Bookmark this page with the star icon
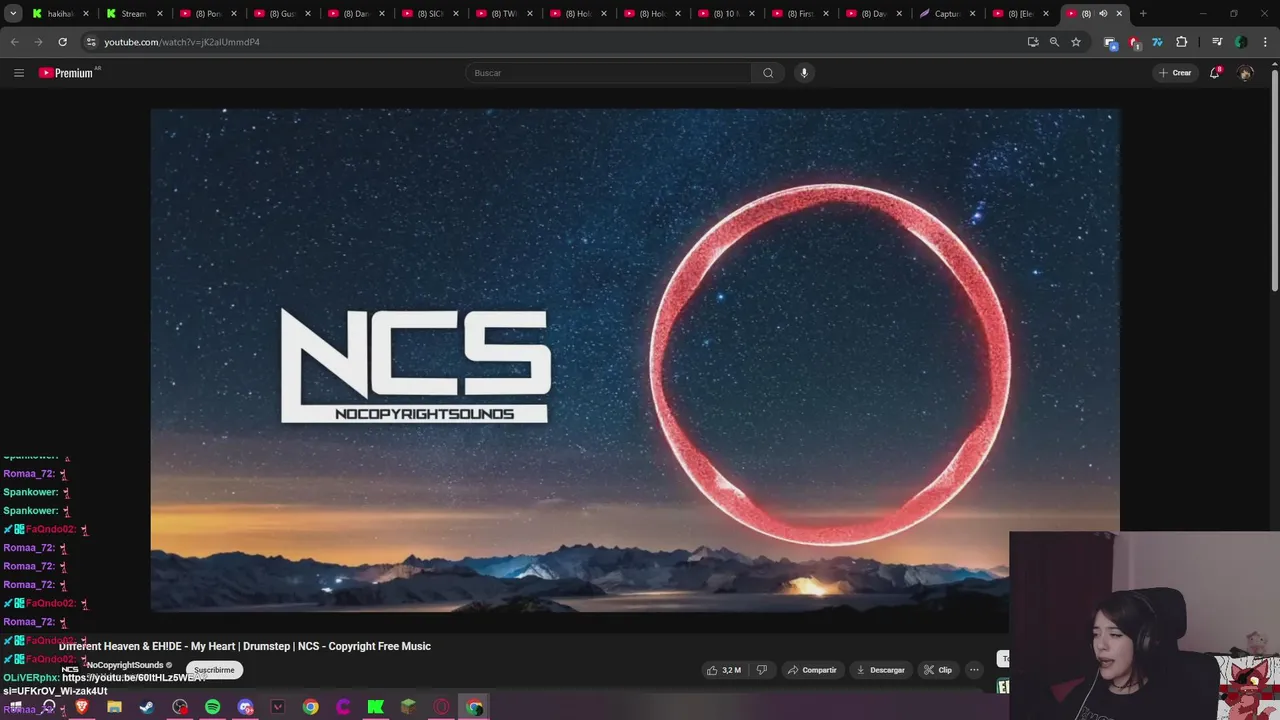This screenshot has width=1280, height=720. tap(1076, 42)
